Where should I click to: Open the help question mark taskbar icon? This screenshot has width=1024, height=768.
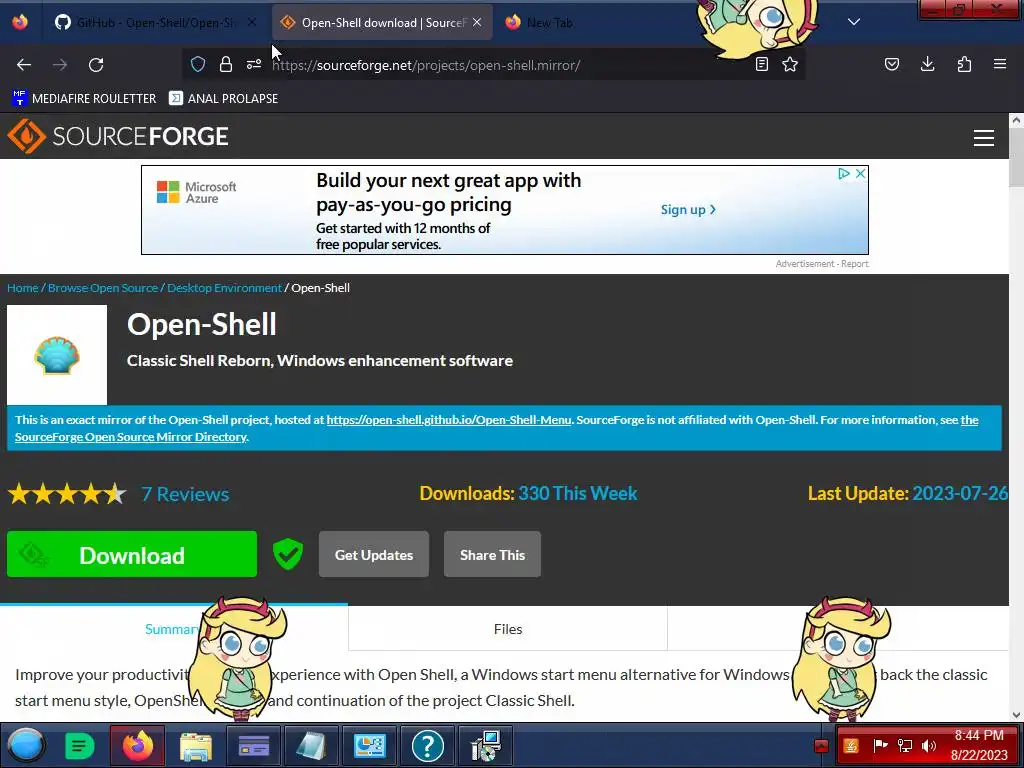pos(428,746)
